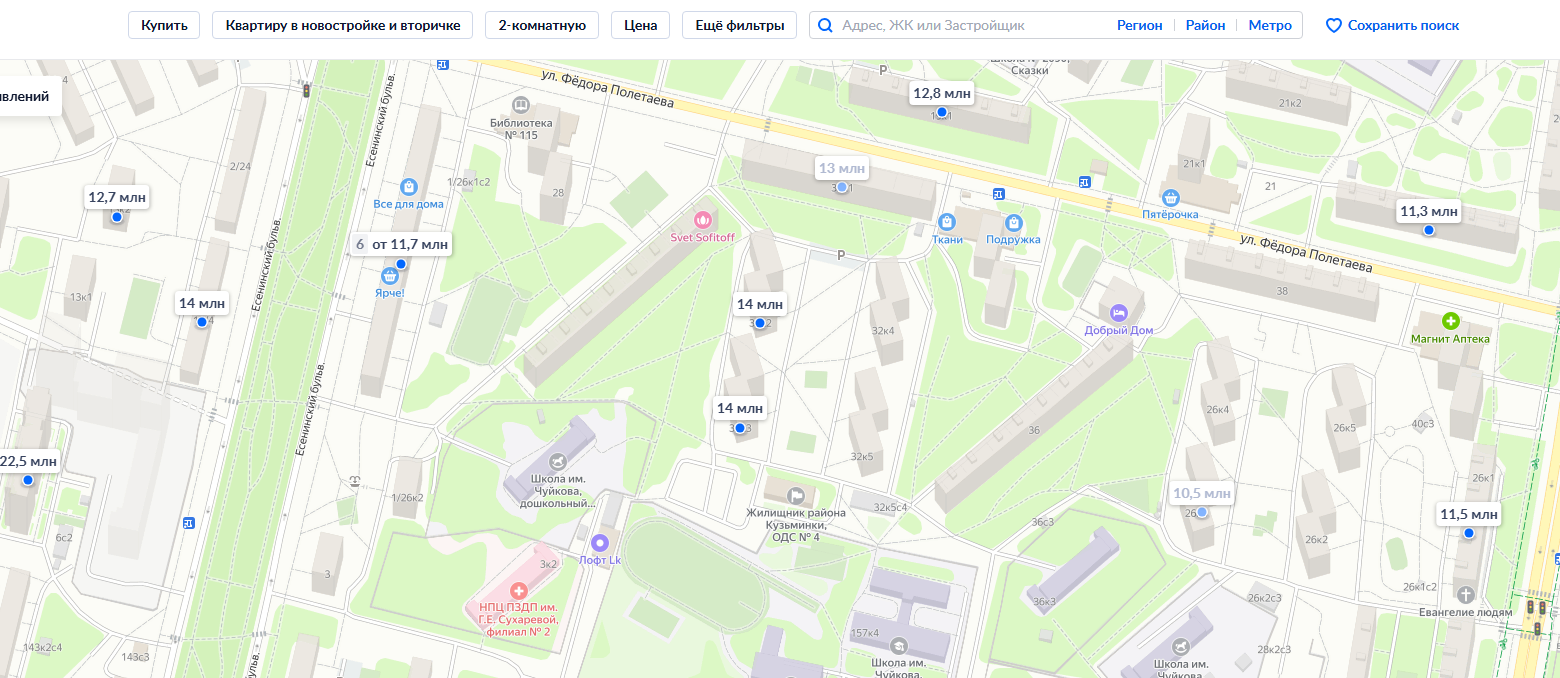Click the Лофт Lk purple circle icon
This screenshot has width=1560, height=678.
coord(600,543)
